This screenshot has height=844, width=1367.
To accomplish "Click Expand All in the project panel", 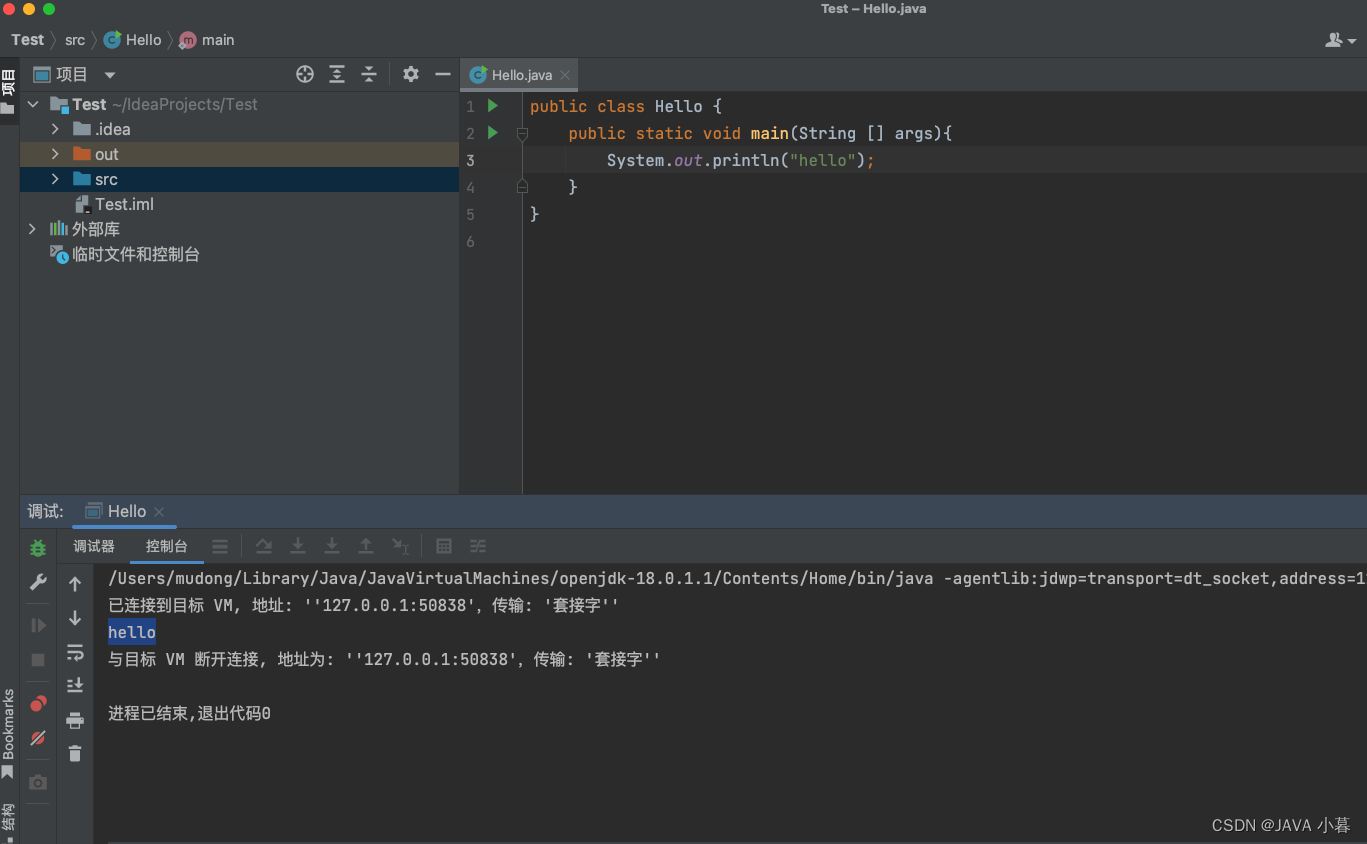I will pos(337,74).
